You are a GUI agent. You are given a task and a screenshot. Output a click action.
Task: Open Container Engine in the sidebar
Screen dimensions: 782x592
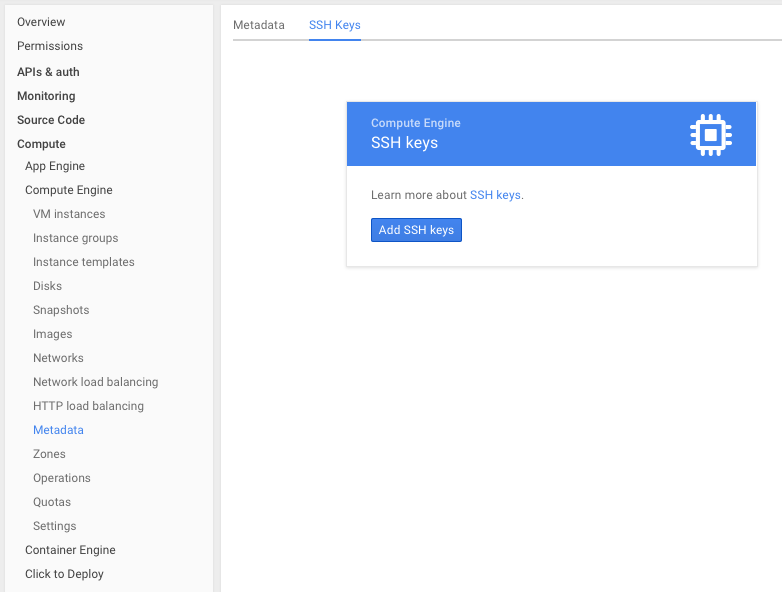point(70,550)
